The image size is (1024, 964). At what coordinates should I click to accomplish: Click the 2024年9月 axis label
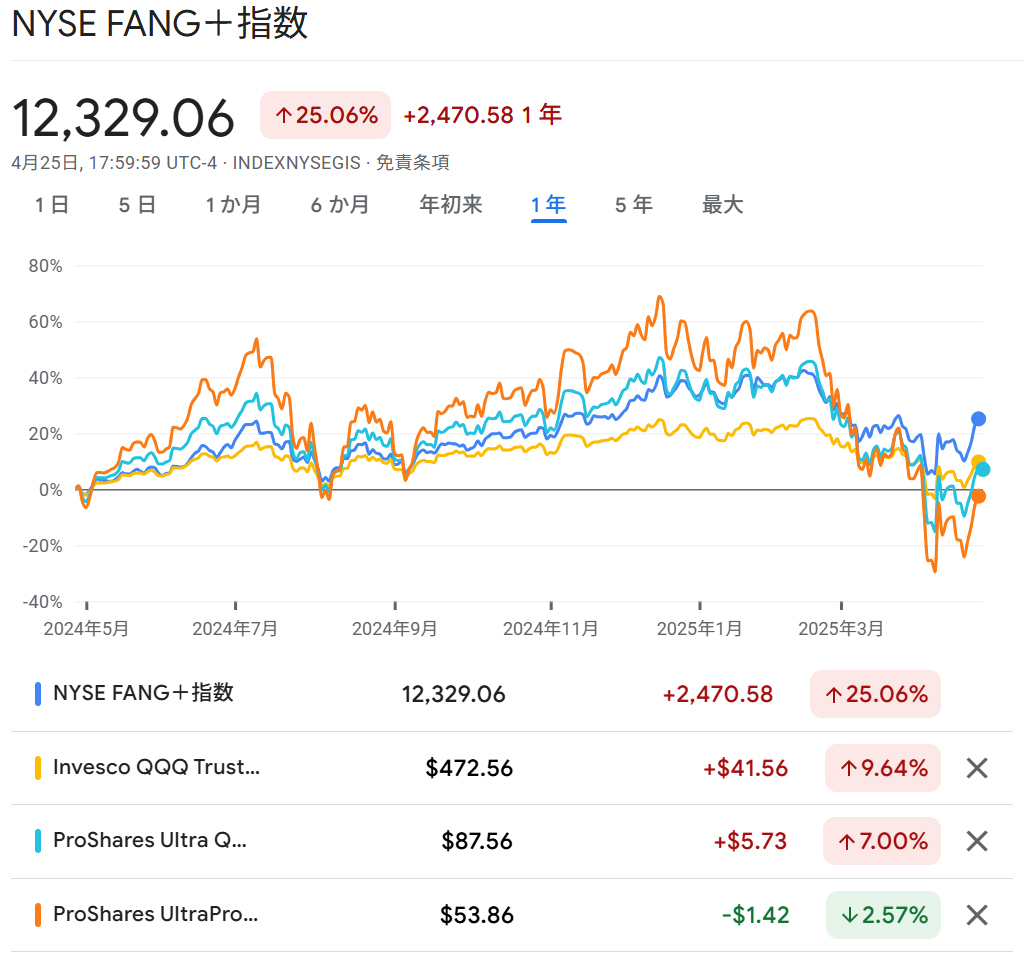394,628
